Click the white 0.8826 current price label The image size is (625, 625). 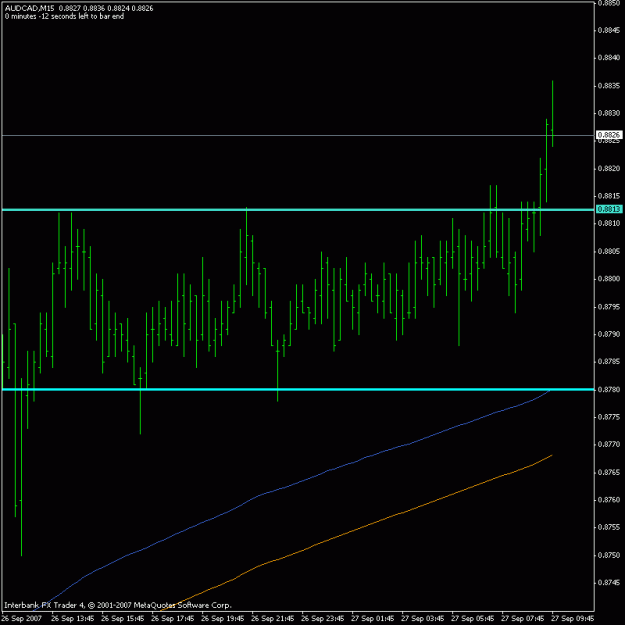609,135
